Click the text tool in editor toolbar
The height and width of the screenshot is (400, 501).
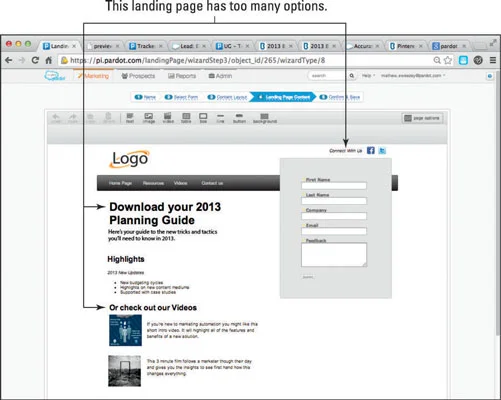pyautogui.click(x=130, y=118)
